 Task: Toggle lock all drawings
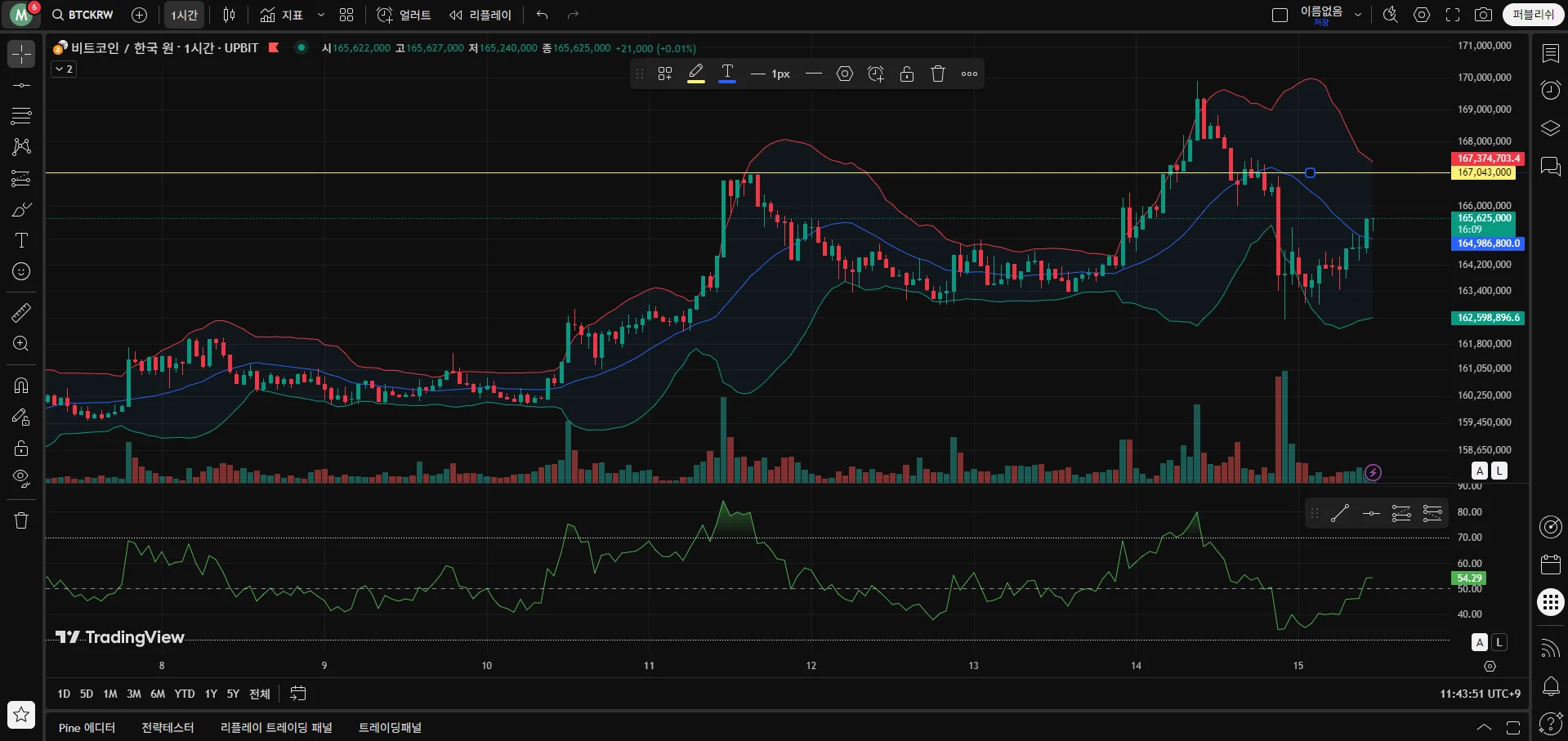[x=21, y=448]
